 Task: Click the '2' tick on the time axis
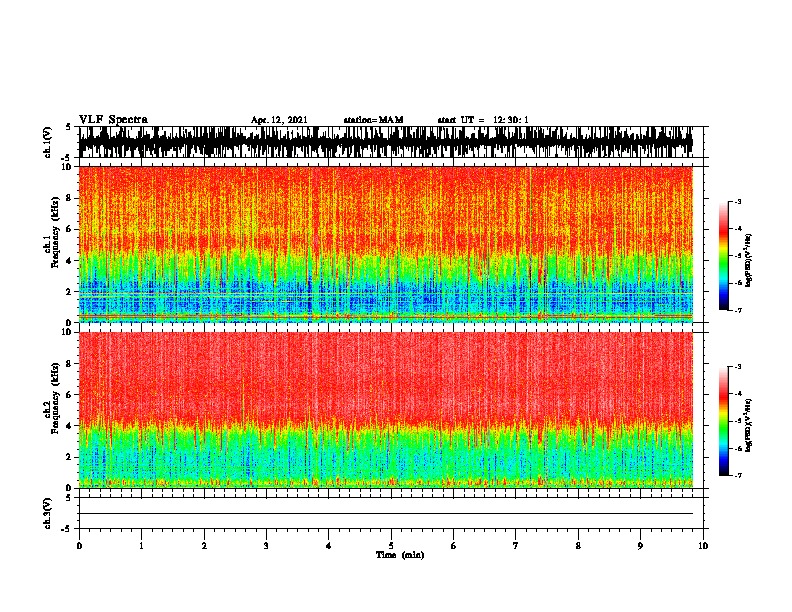tap(204, 545)
